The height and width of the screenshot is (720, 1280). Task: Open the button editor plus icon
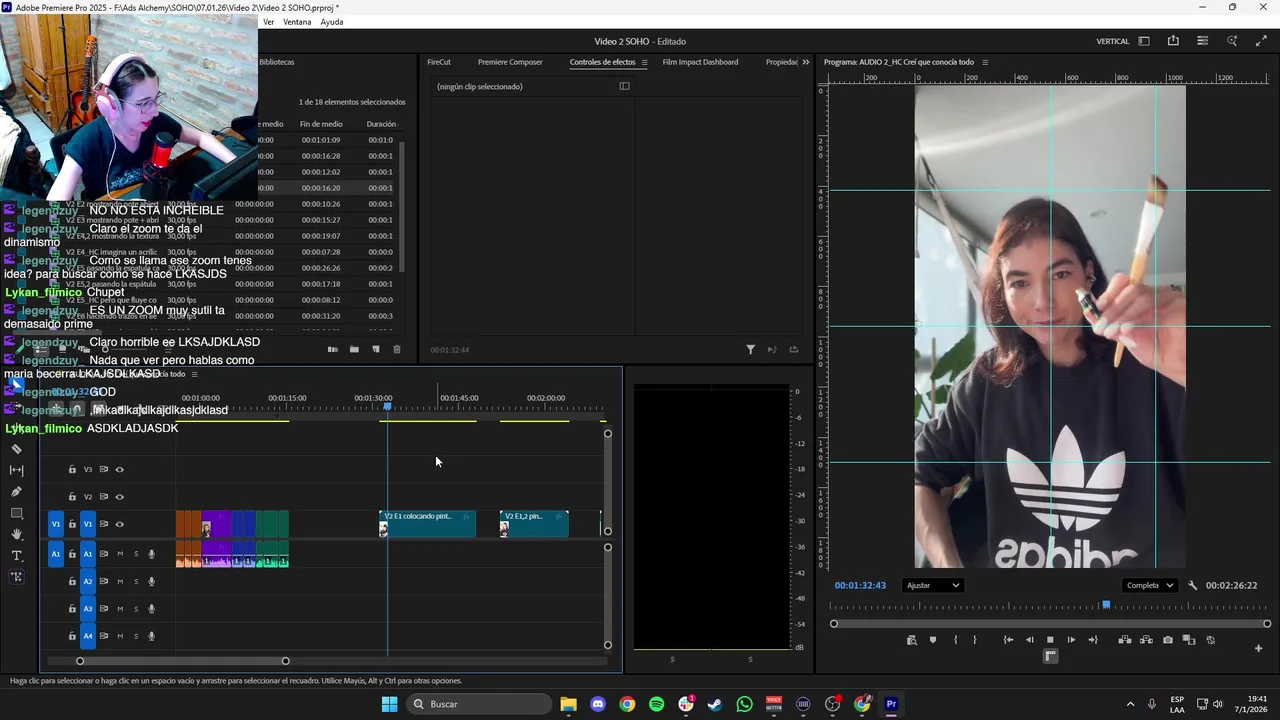point(1258,648)
